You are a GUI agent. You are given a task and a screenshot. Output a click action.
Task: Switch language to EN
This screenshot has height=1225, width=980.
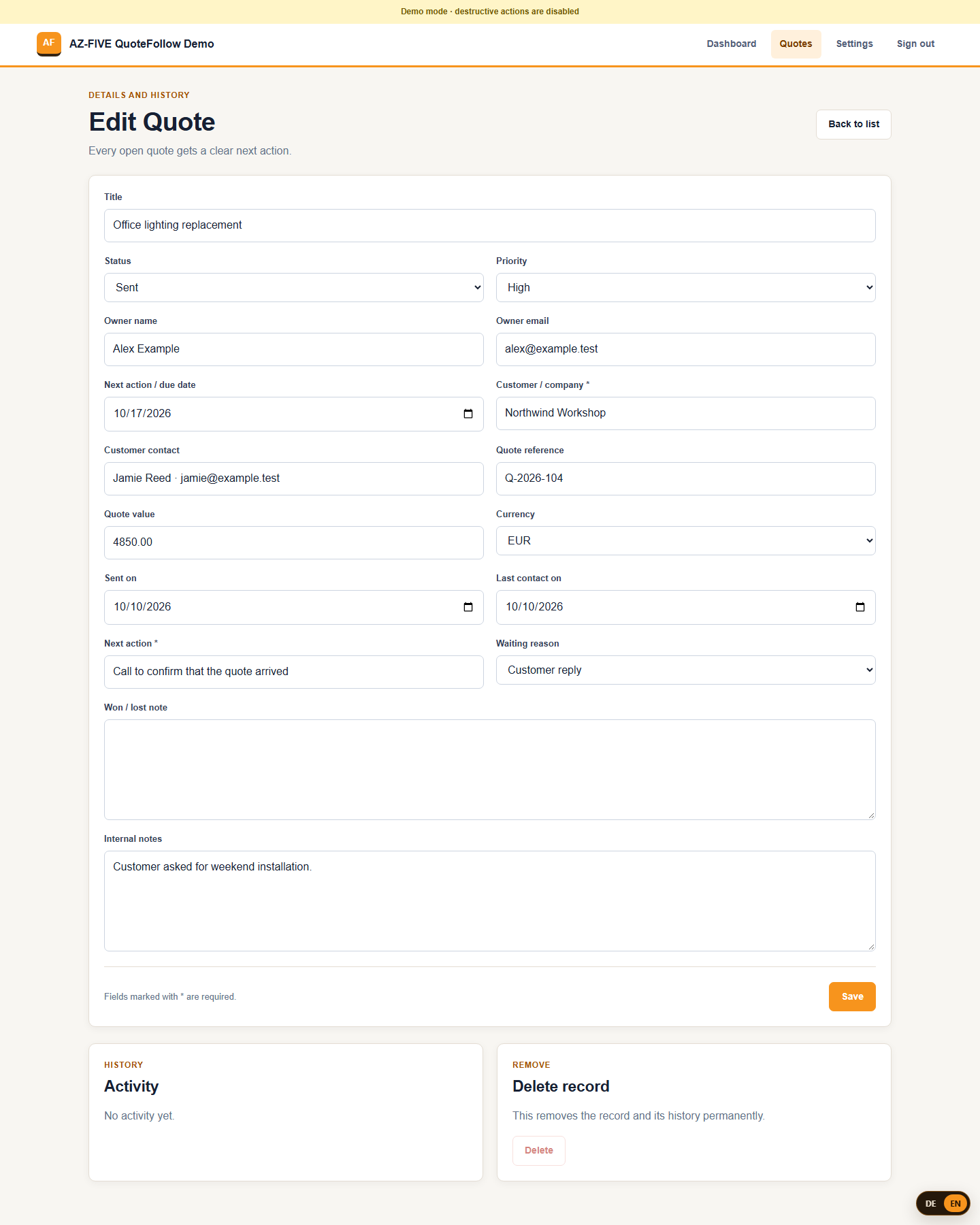point(955,1204)
